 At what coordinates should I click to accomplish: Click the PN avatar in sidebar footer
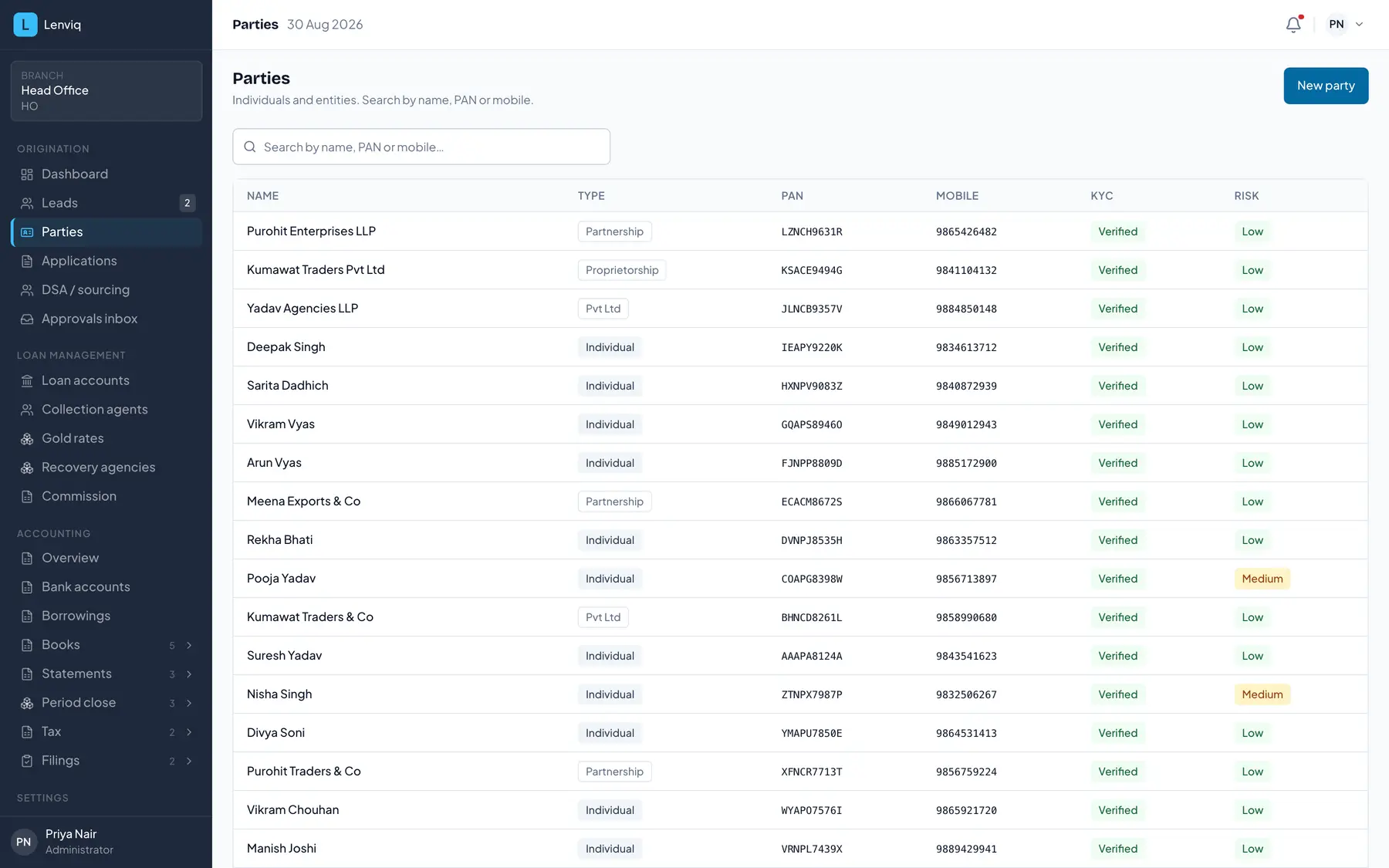tap(24, 842)
